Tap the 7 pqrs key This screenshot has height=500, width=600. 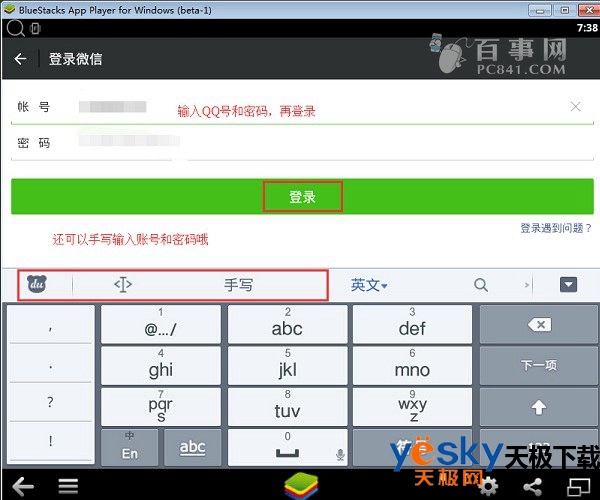161,407
